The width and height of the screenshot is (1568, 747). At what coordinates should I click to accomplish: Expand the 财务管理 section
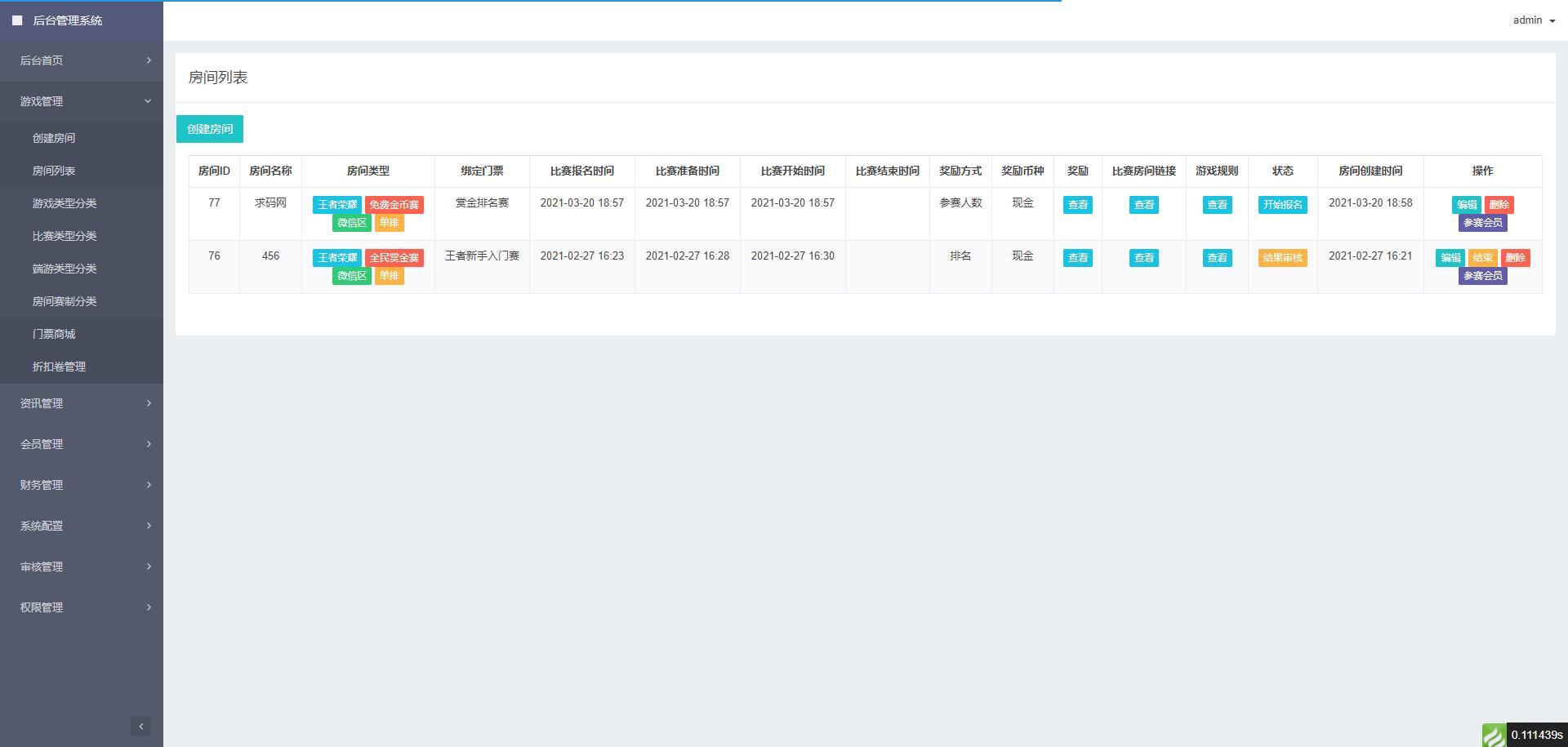82,485
